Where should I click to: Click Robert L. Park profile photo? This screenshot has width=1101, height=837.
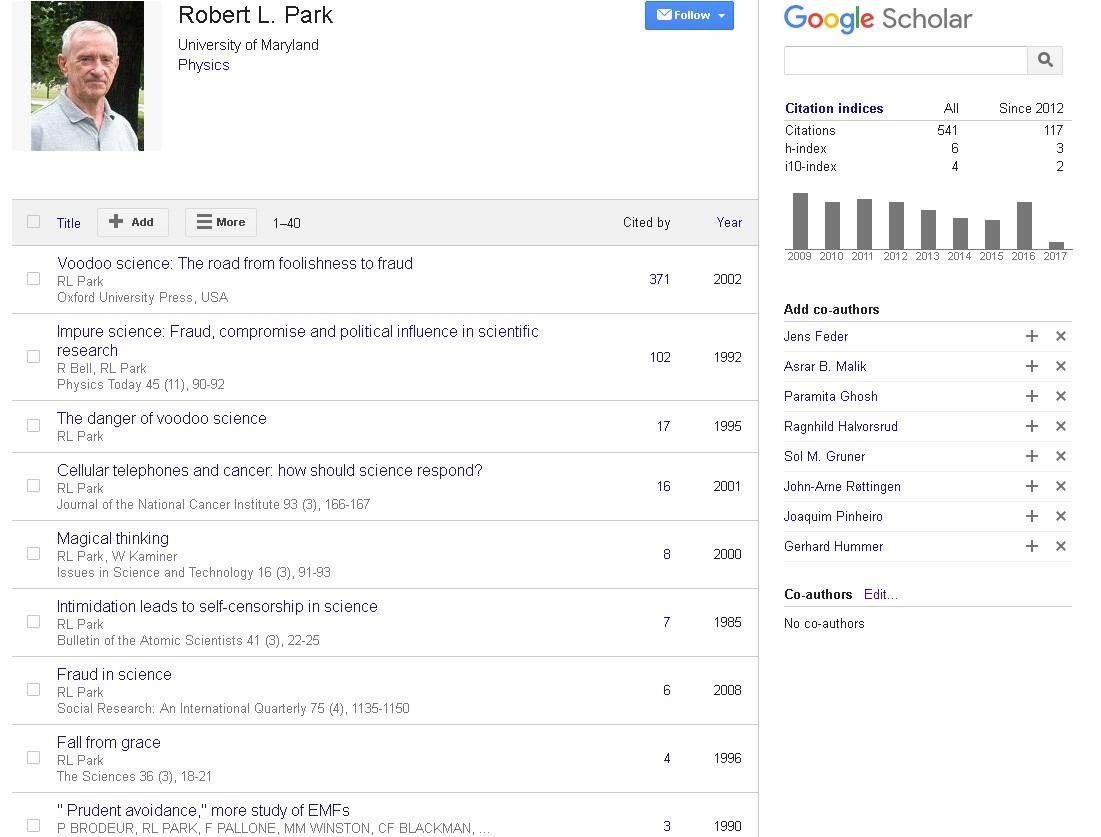87,76
